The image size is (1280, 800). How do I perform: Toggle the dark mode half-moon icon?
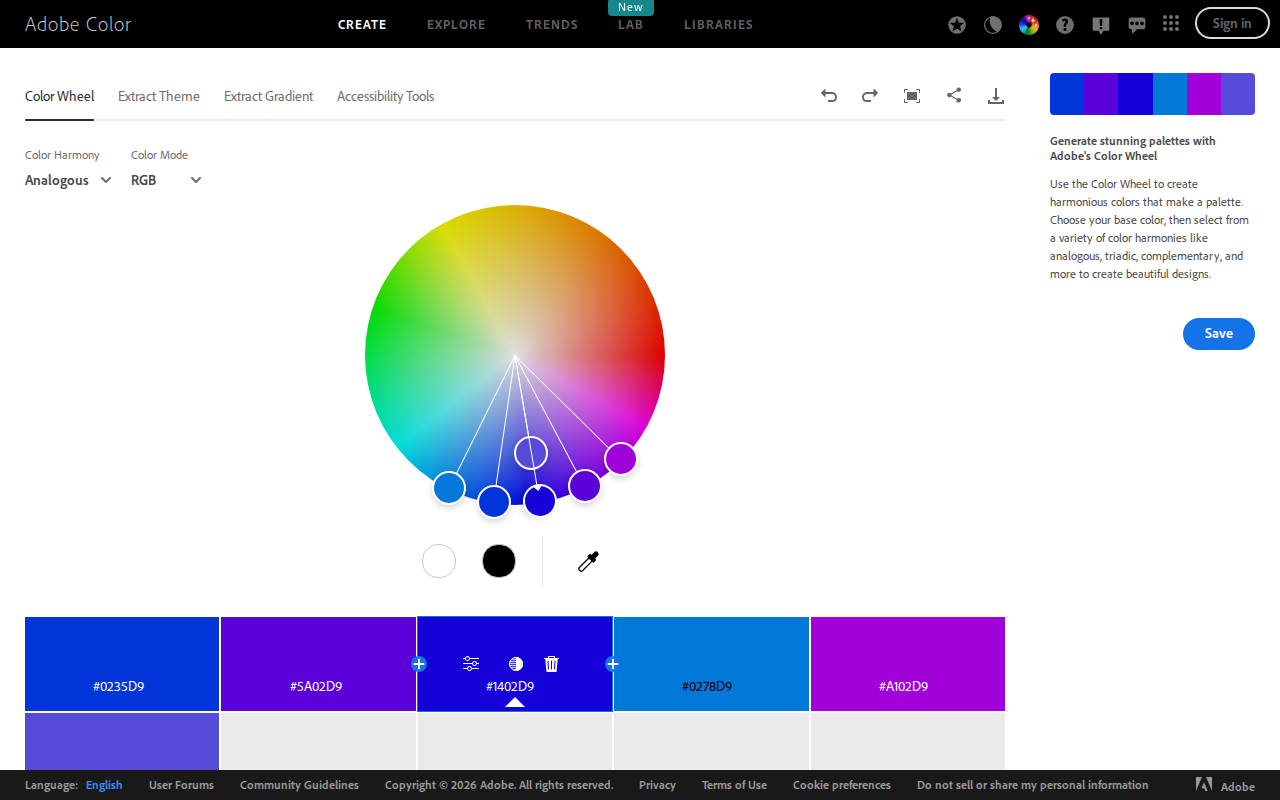993,25
